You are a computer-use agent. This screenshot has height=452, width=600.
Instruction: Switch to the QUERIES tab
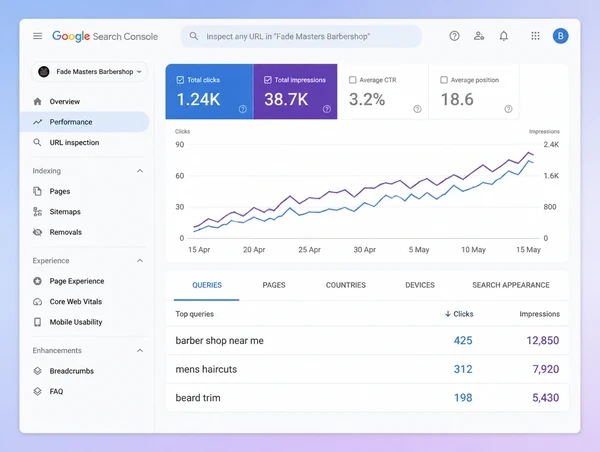point(207,285)
